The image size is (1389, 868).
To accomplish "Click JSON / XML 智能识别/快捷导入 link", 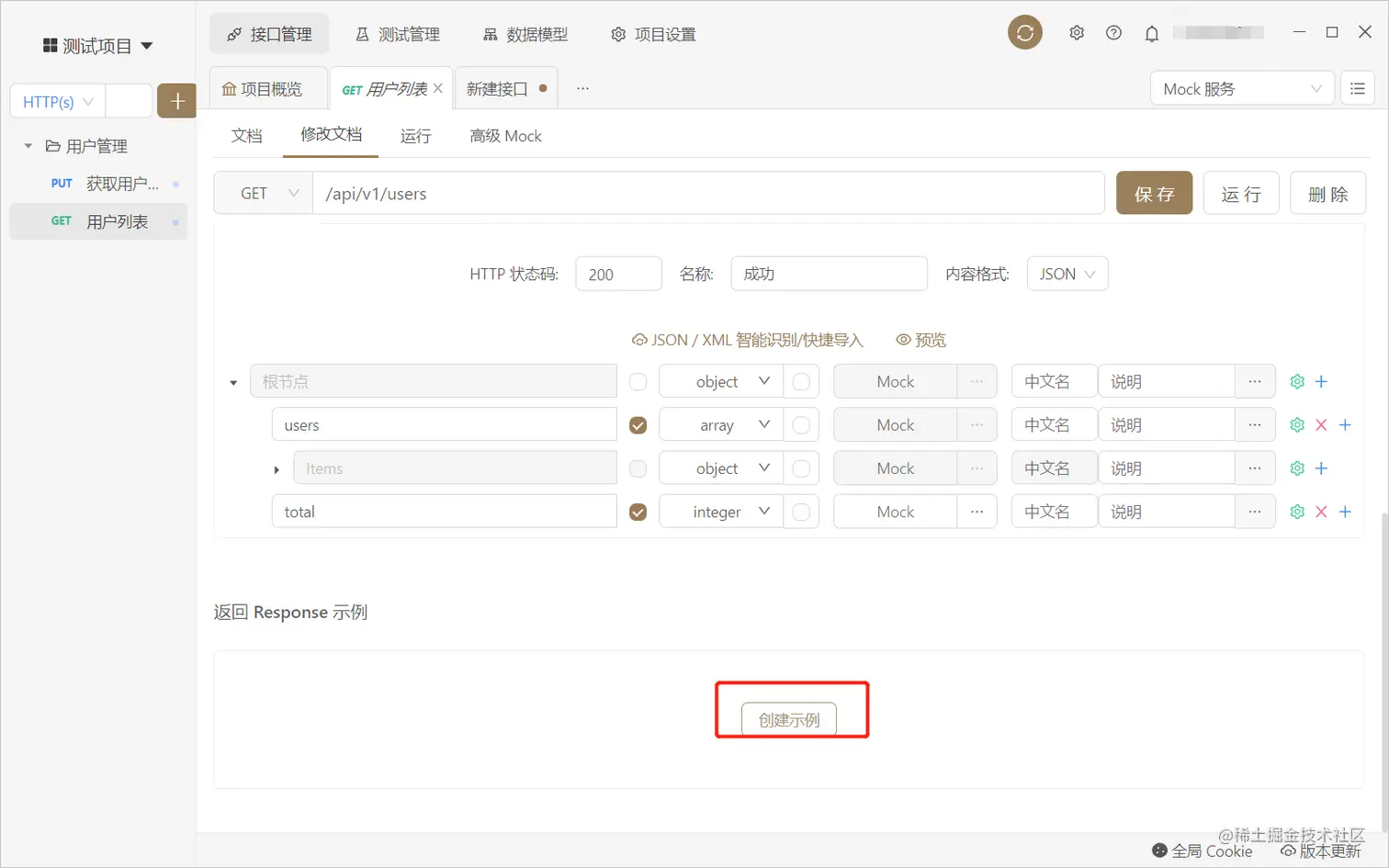I will [748, 340].
